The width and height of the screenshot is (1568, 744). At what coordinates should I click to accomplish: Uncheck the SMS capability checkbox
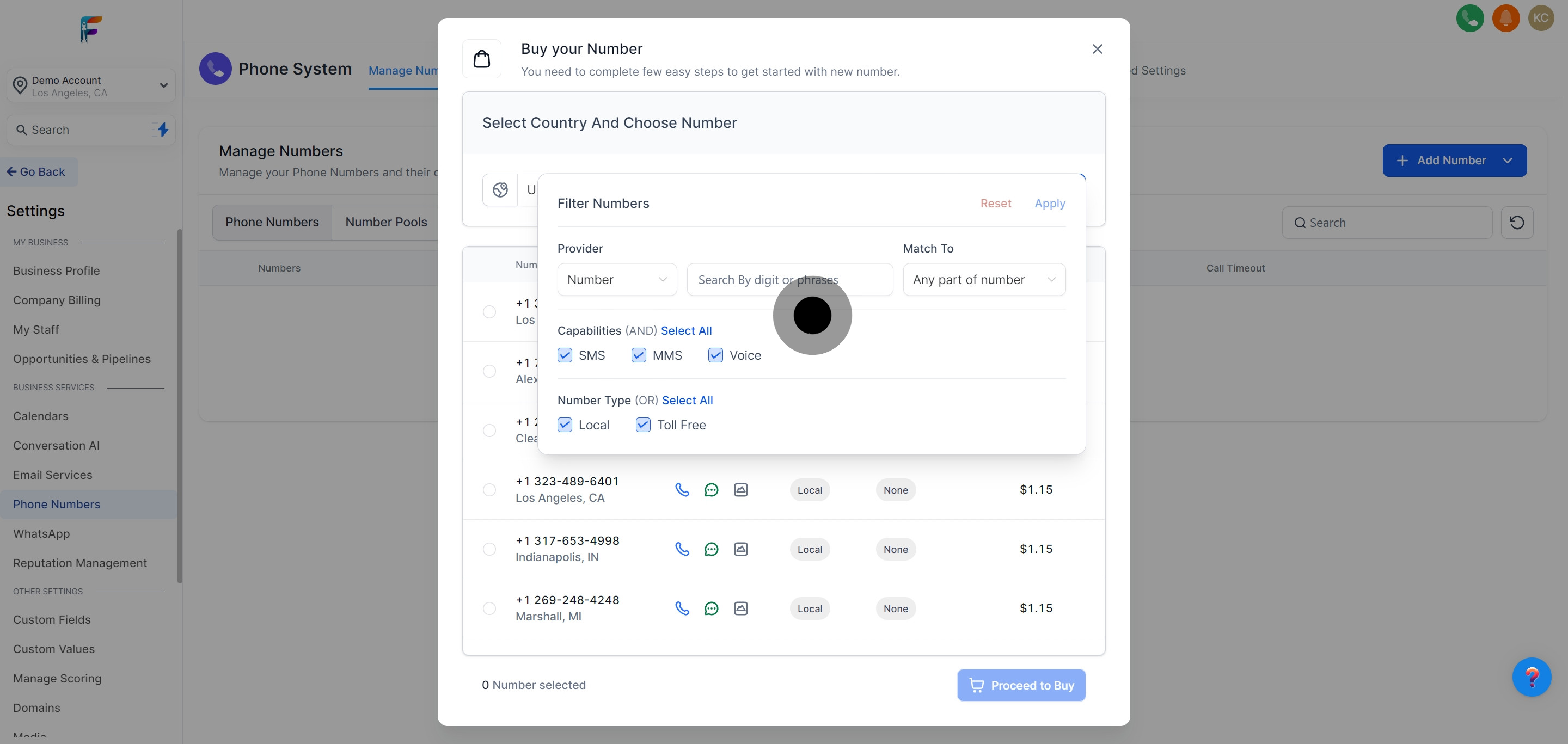tap(565, 355)
